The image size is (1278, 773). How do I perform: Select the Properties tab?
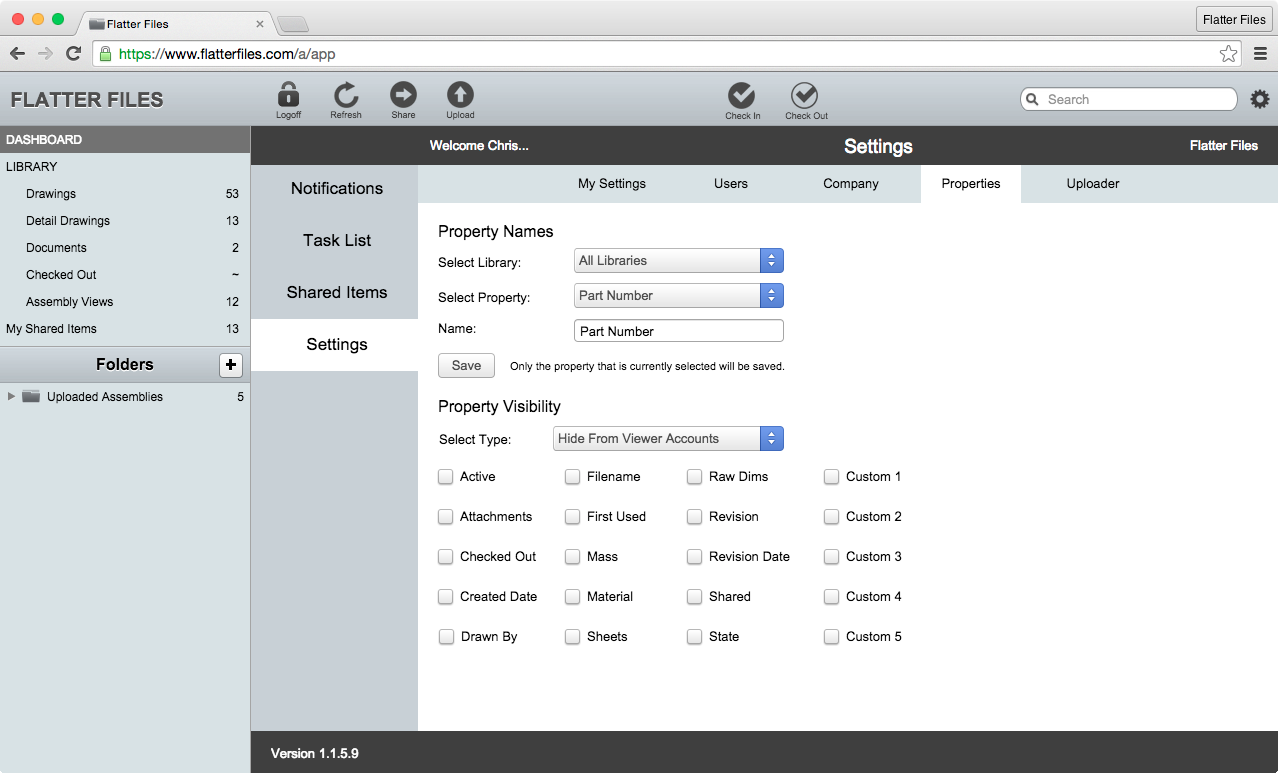[x=971, y=184]
